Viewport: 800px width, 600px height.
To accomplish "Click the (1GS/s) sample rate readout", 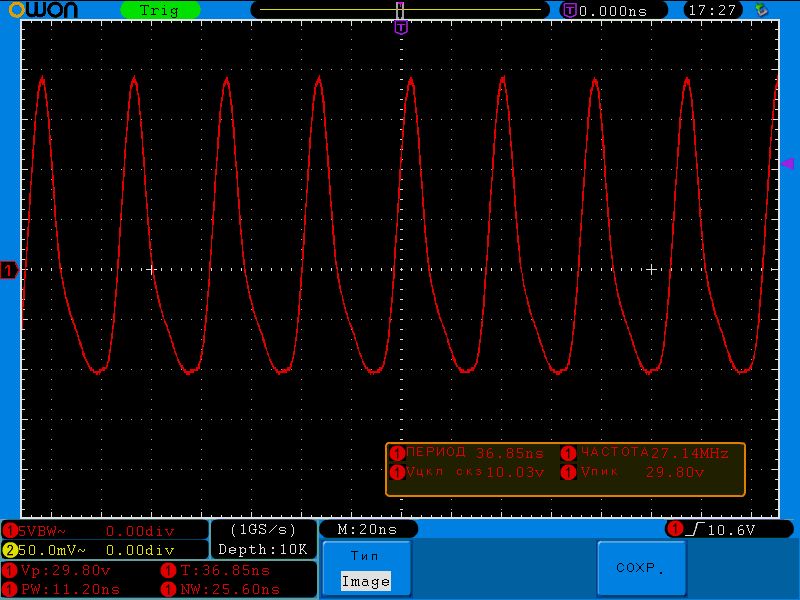I will point(263,530).
